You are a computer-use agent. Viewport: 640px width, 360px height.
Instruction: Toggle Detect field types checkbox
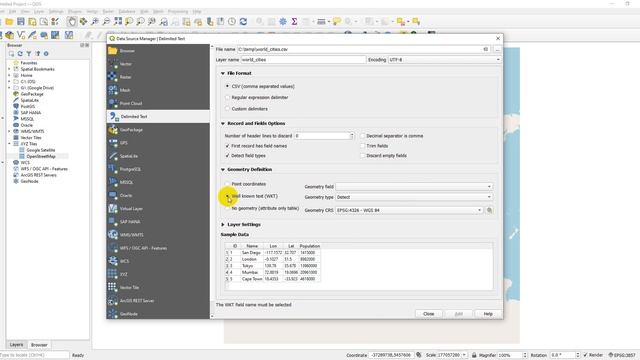[227, 156]
